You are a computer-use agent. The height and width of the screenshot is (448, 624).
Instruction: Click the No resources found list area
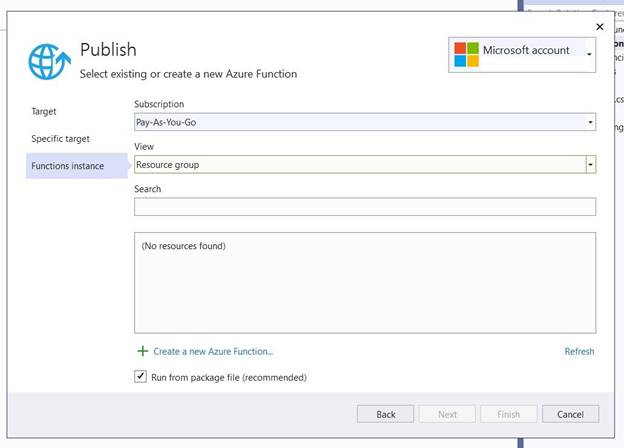pyautogui.click(x=365, y=283)
